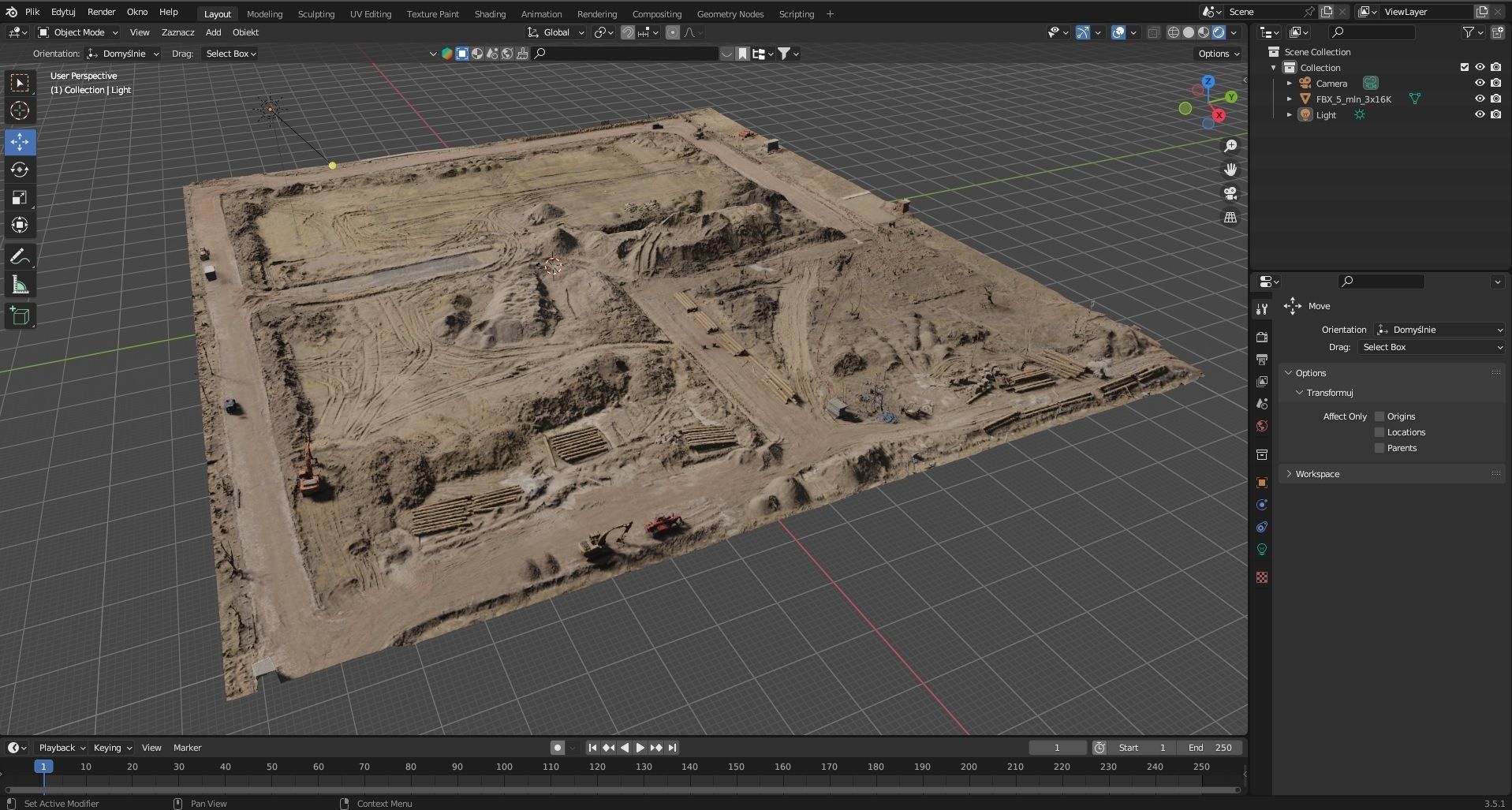Screen dimensions: 1512x810
Task: Enable Affect Only Origins checkbox
Action: pos(1379,416)
